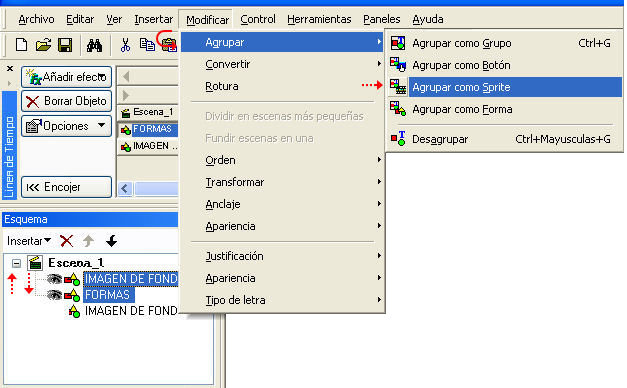
Task: Click right arrow in timeline header
Action: click(x=126, y=95)
